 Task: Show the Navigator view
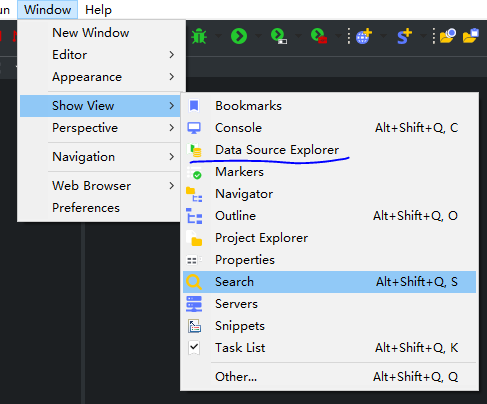[329, 194]
